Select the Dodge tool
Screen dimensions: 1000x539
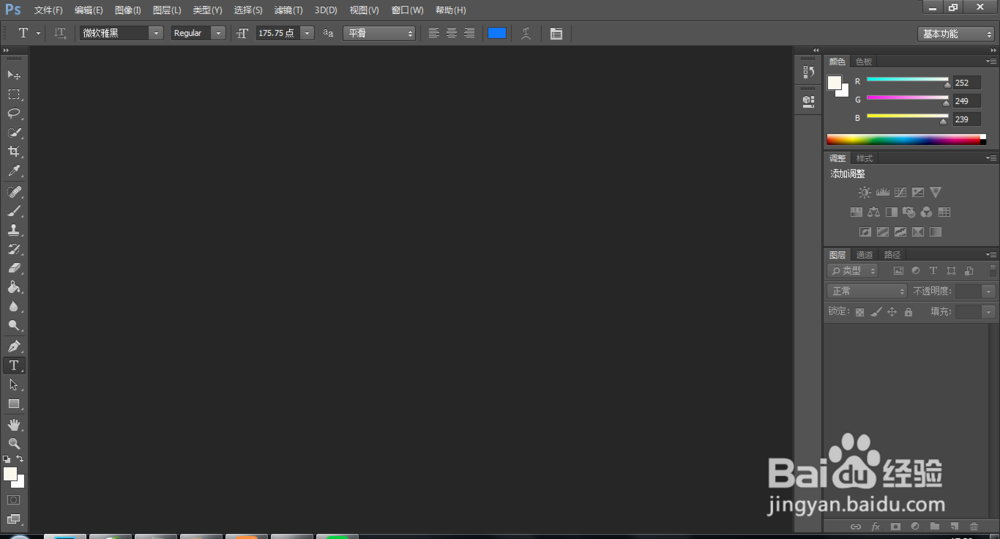13,326
